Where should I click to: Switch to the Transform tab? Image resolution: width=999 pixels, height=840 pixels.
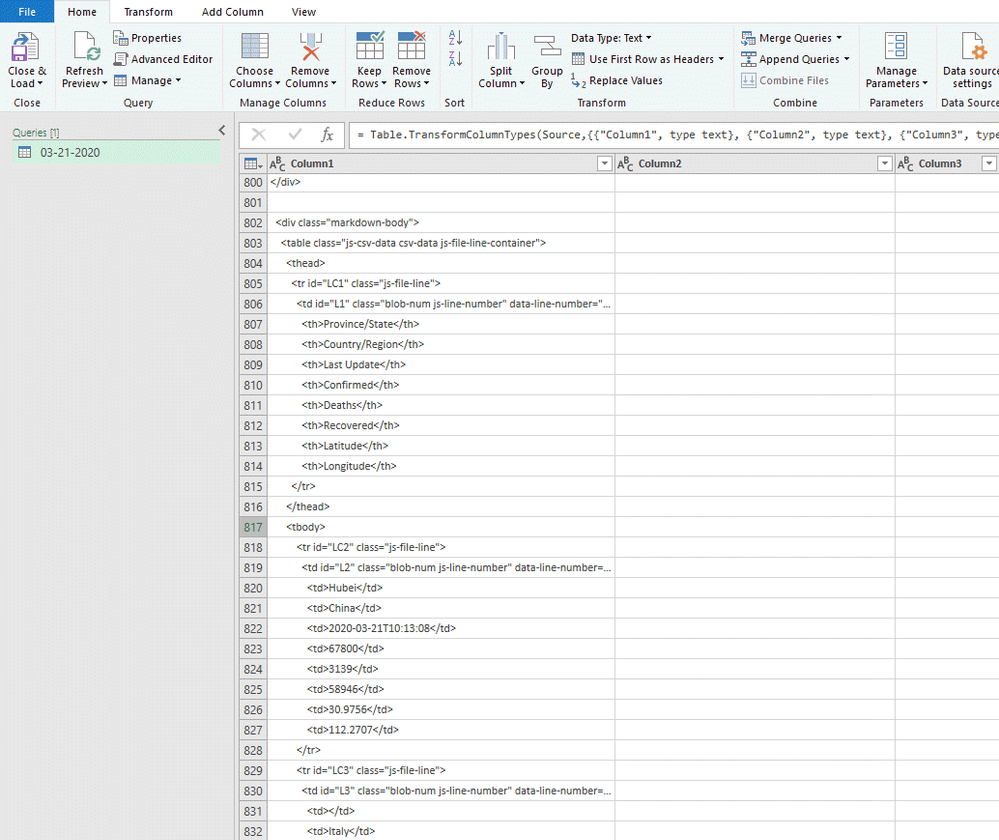click(x=148, y=11)
